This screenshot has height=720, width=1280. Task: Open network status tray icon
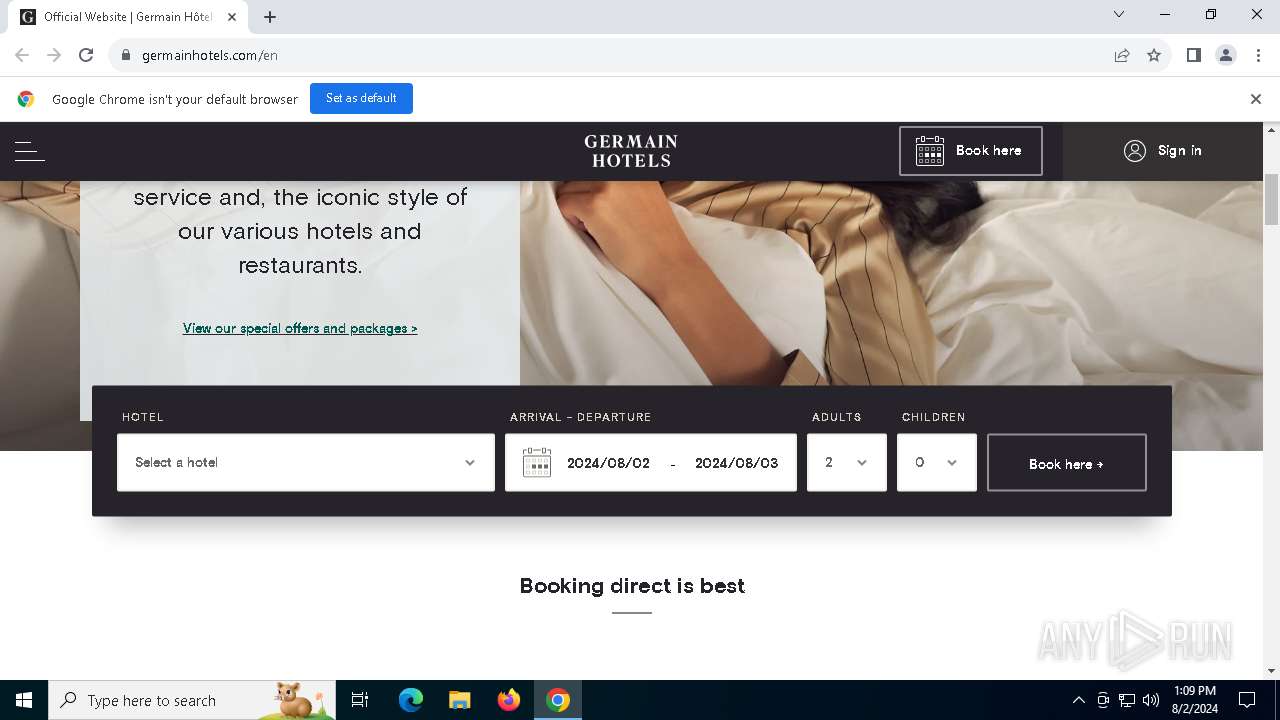tap(1127, 700)
